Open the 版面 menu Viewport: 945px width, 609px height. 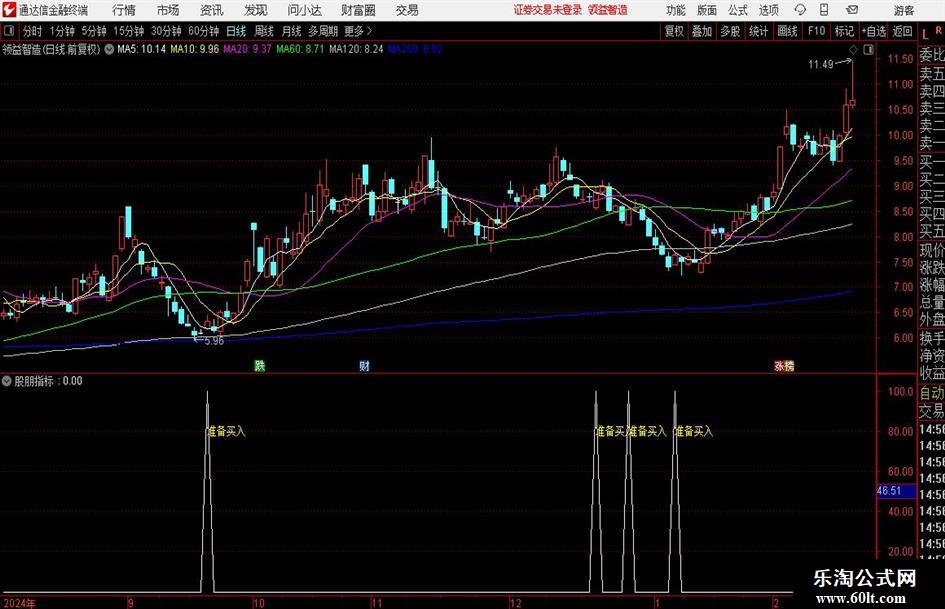coord(707,10)
